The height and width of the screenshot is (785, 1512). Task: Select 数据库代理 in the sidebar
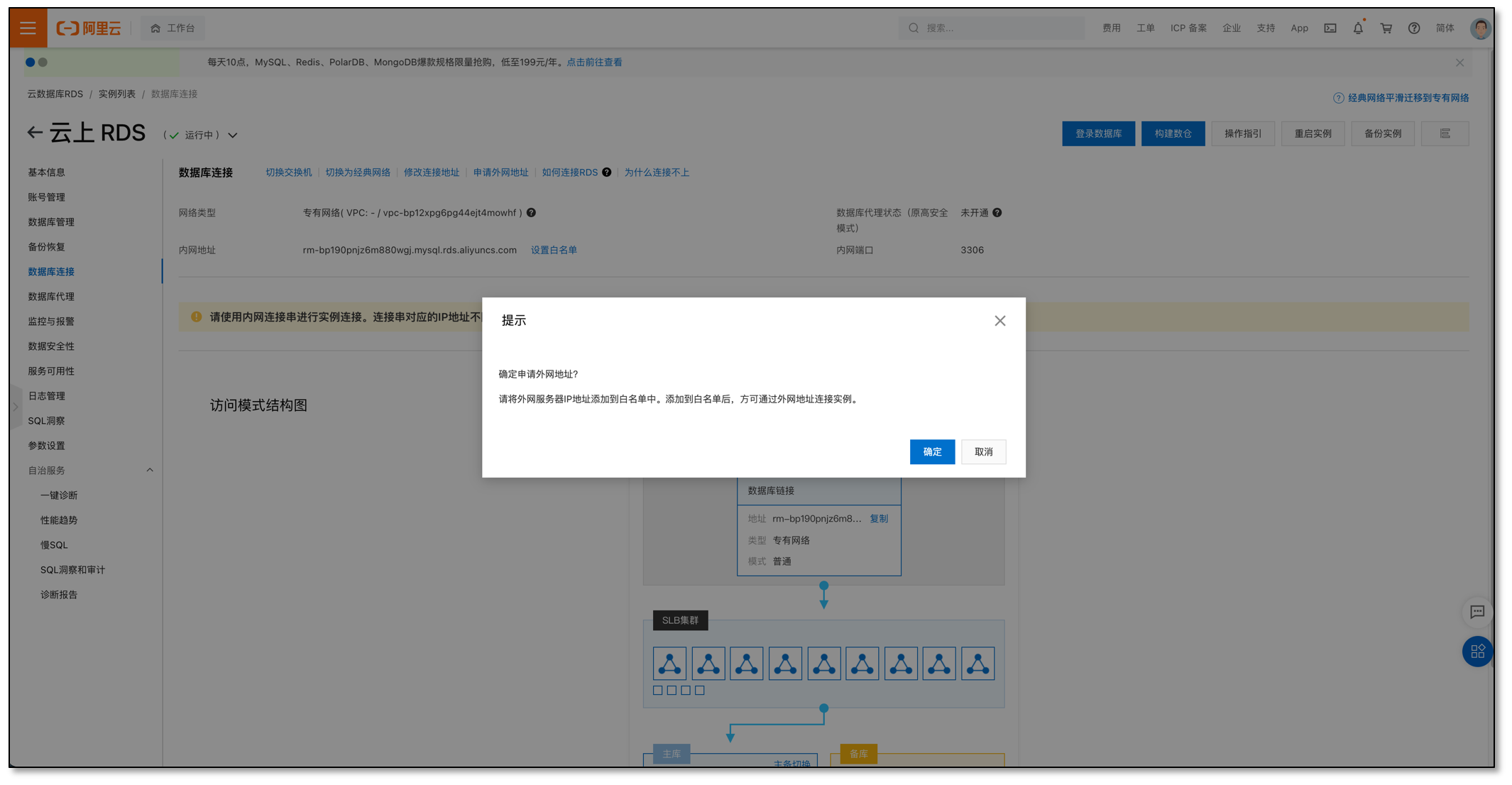[50, 296]
